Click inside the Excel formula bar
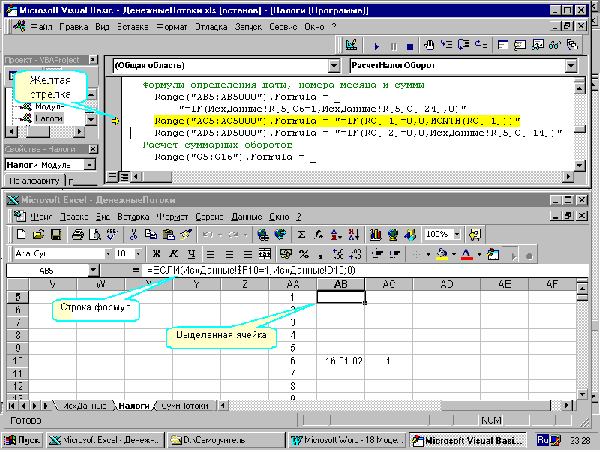 point(366,271)
